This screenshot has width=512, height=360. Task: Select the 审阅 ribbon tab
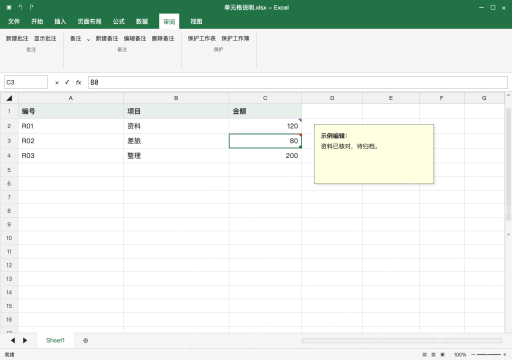(169, 22)
